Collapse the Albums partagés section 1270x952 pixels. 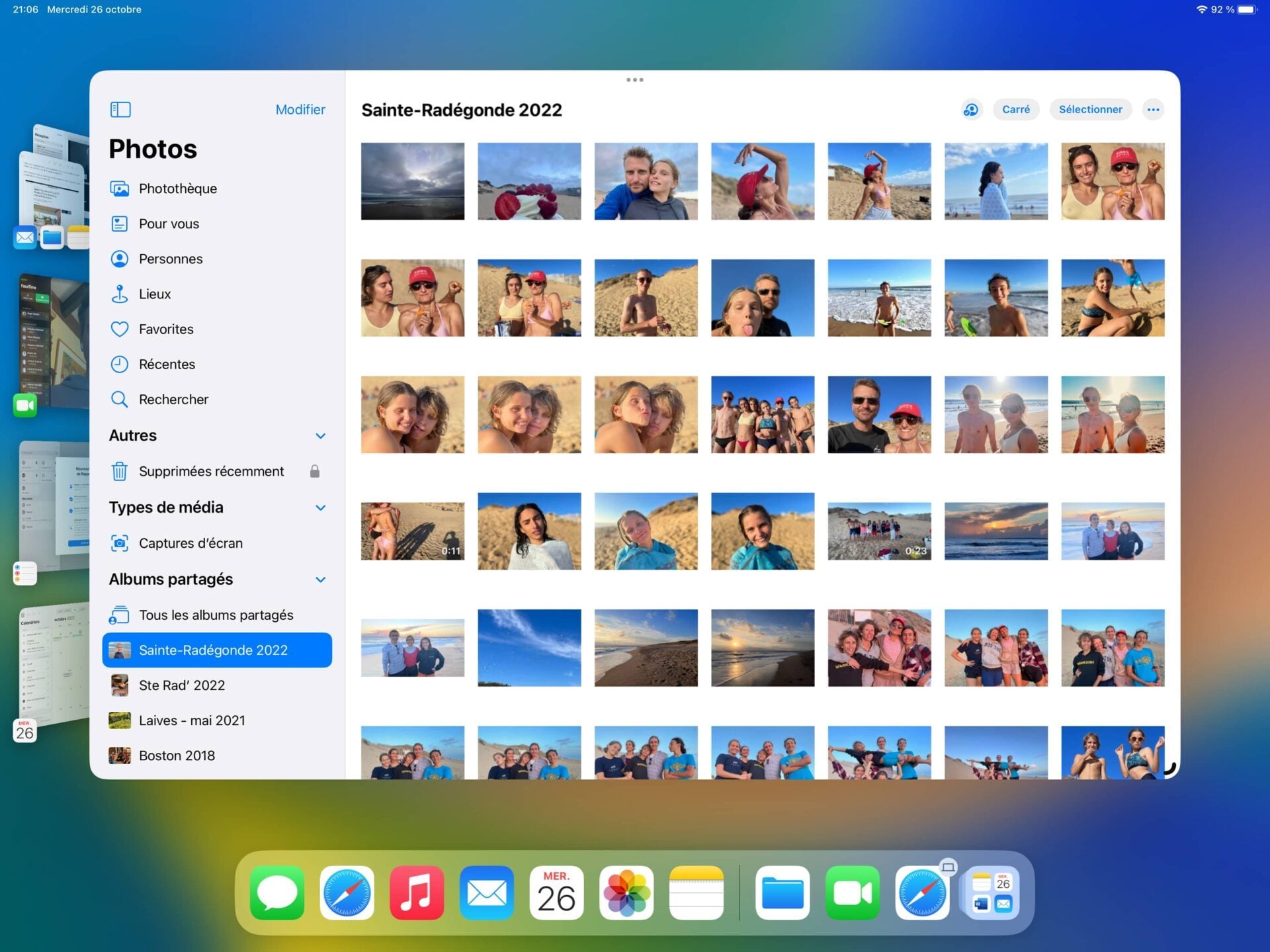320,580
